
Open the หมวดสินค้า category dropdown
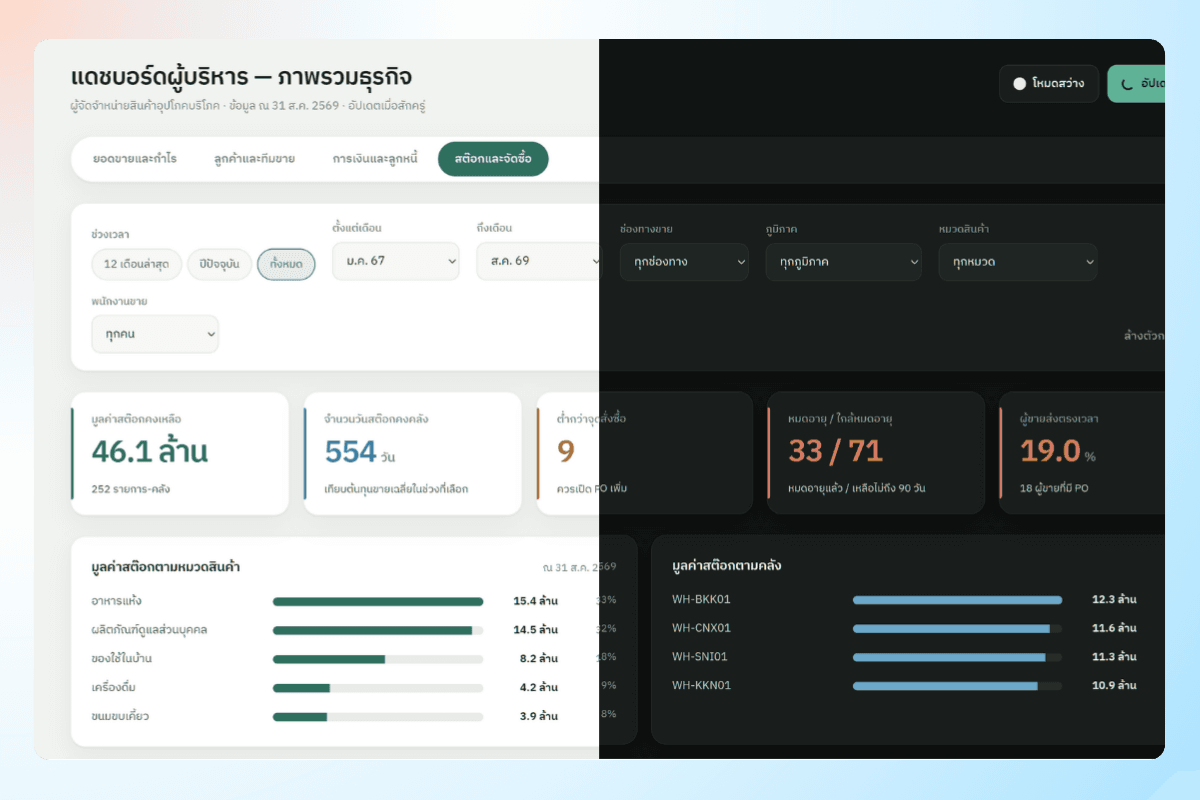pos(1018,262)
